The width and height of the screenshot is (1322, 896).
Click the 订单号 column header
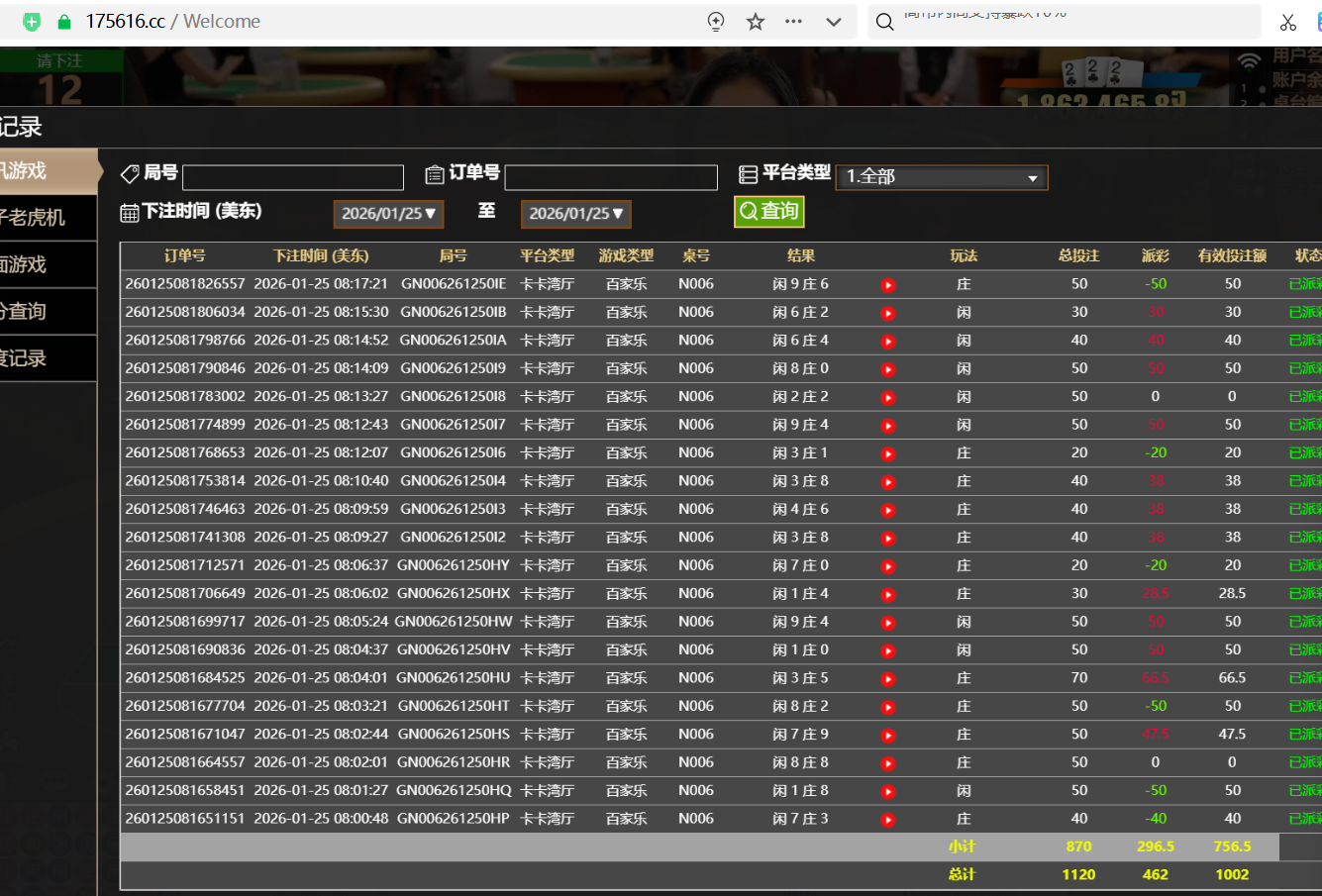(x=184, y=255)
